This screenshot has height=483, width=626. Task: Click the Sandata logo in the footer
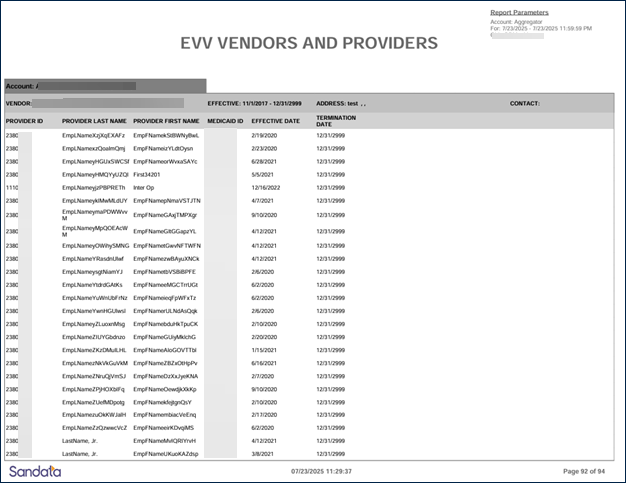coord(33,470)
